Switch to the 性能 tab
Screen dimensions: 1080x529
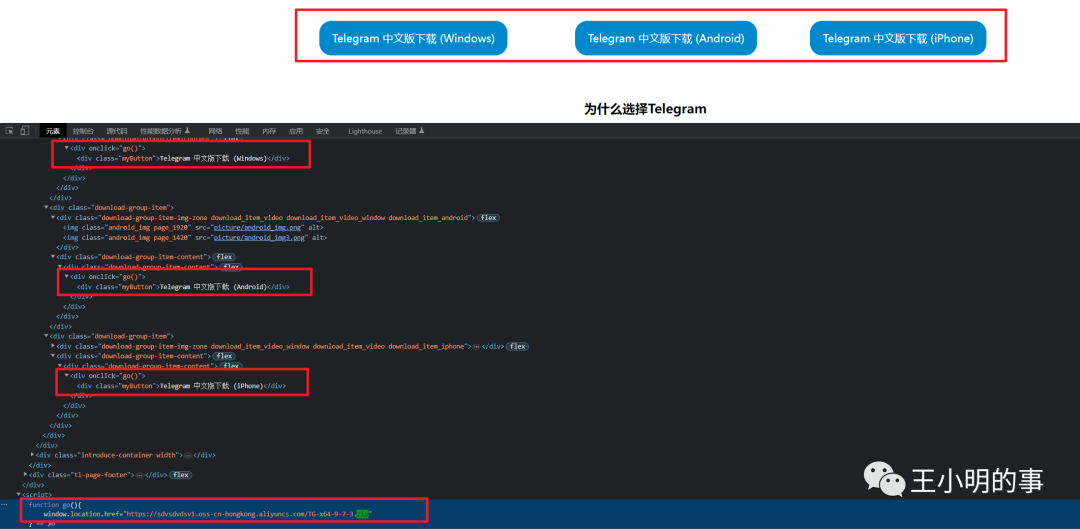point(242,131)
